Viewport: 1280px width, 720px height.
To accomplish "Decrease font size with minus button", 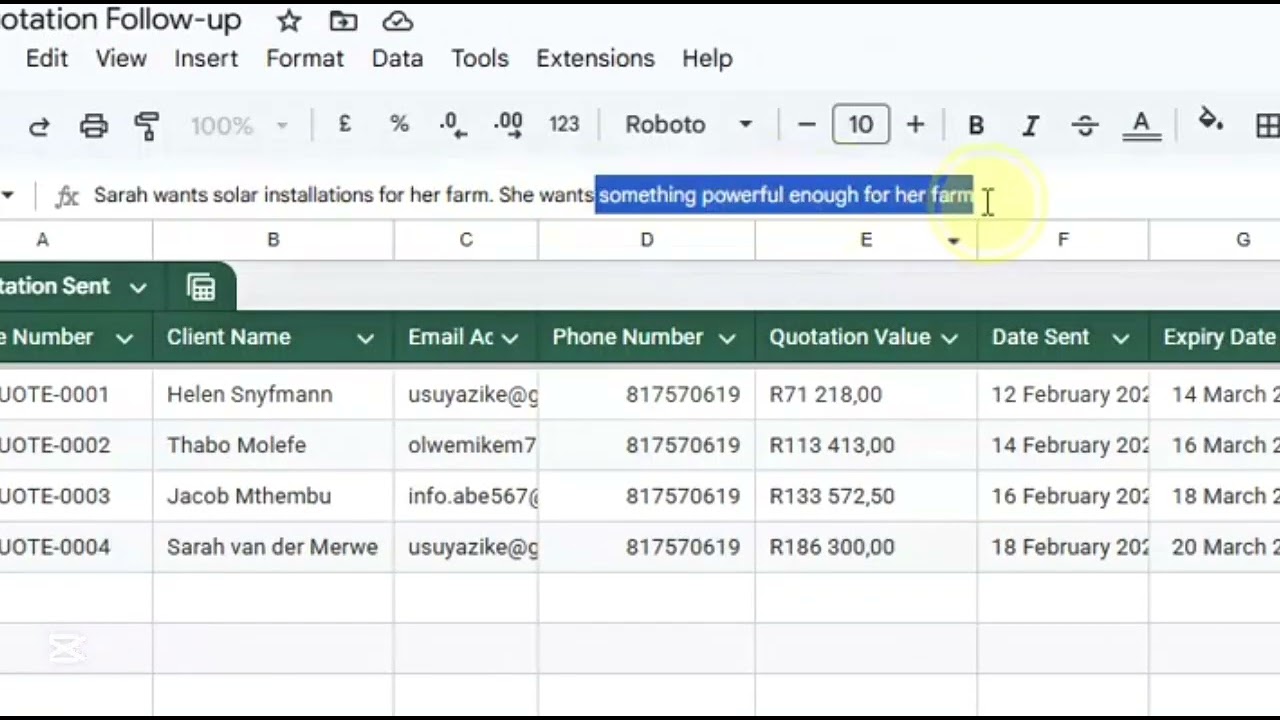I will tap(807, 124).
